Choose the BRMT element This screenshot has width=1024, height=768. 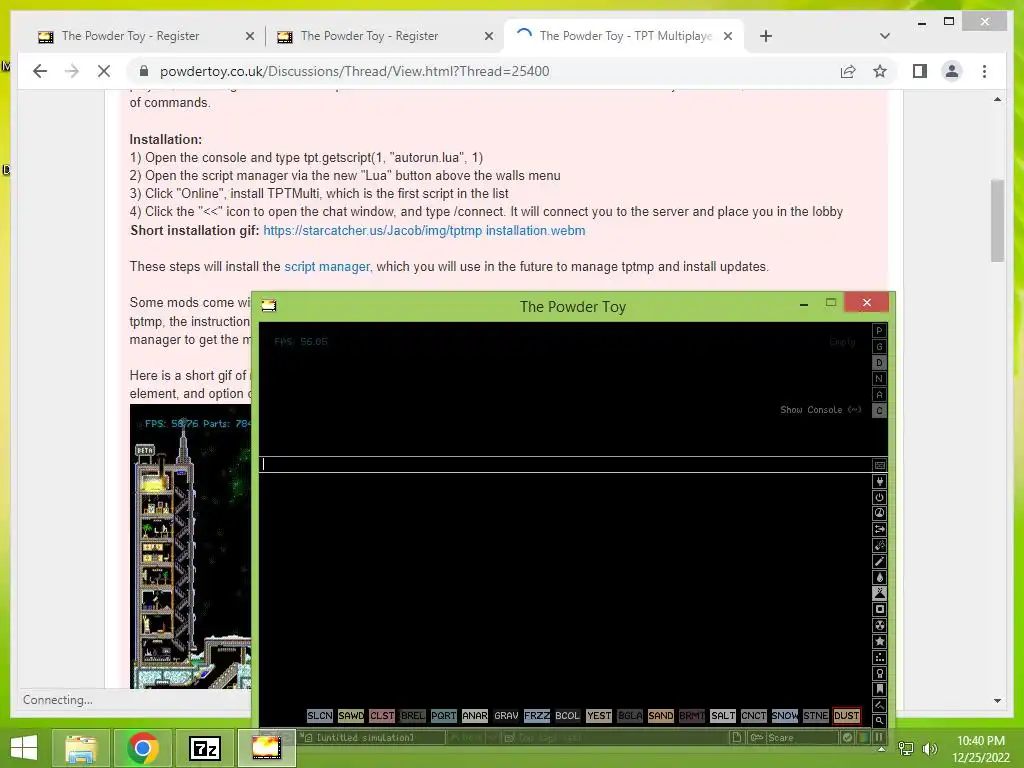pos(692,716)
